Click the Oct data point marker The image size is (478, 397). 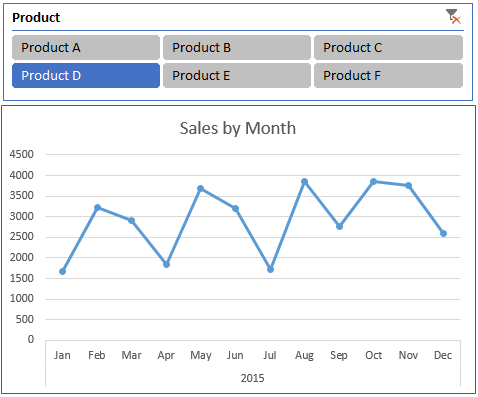[x=374, y=182]
